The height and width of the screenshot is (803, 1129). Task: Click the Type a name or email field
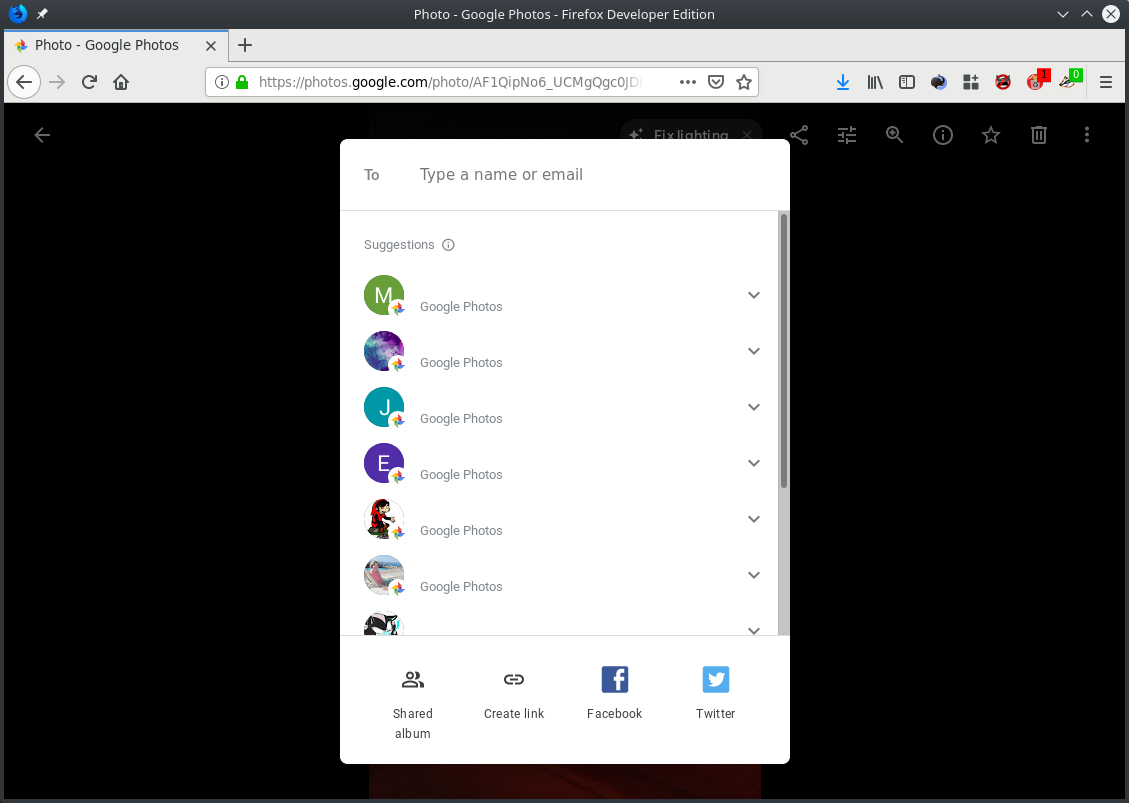[x=501, y=174]
